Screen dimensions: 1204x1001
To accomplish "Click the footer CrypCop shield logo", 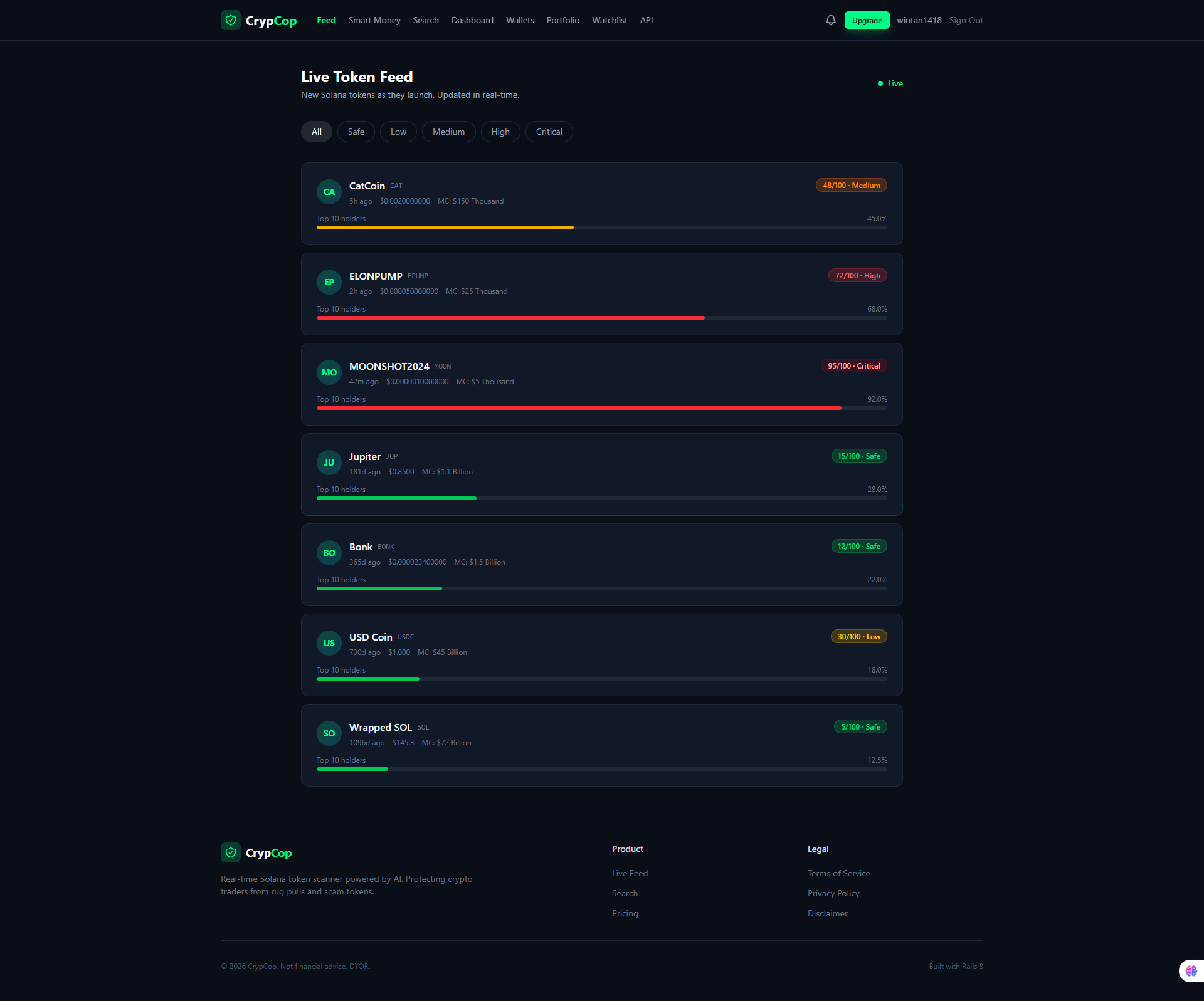I will (x=231, y=852).
